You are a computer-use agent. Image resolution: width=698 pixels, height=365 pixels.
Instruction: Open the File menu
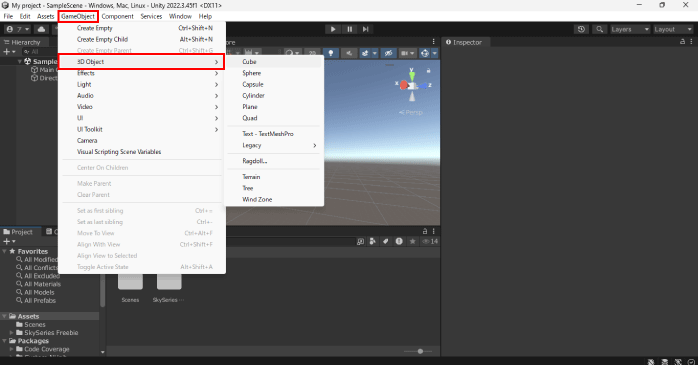pos(8,16)
